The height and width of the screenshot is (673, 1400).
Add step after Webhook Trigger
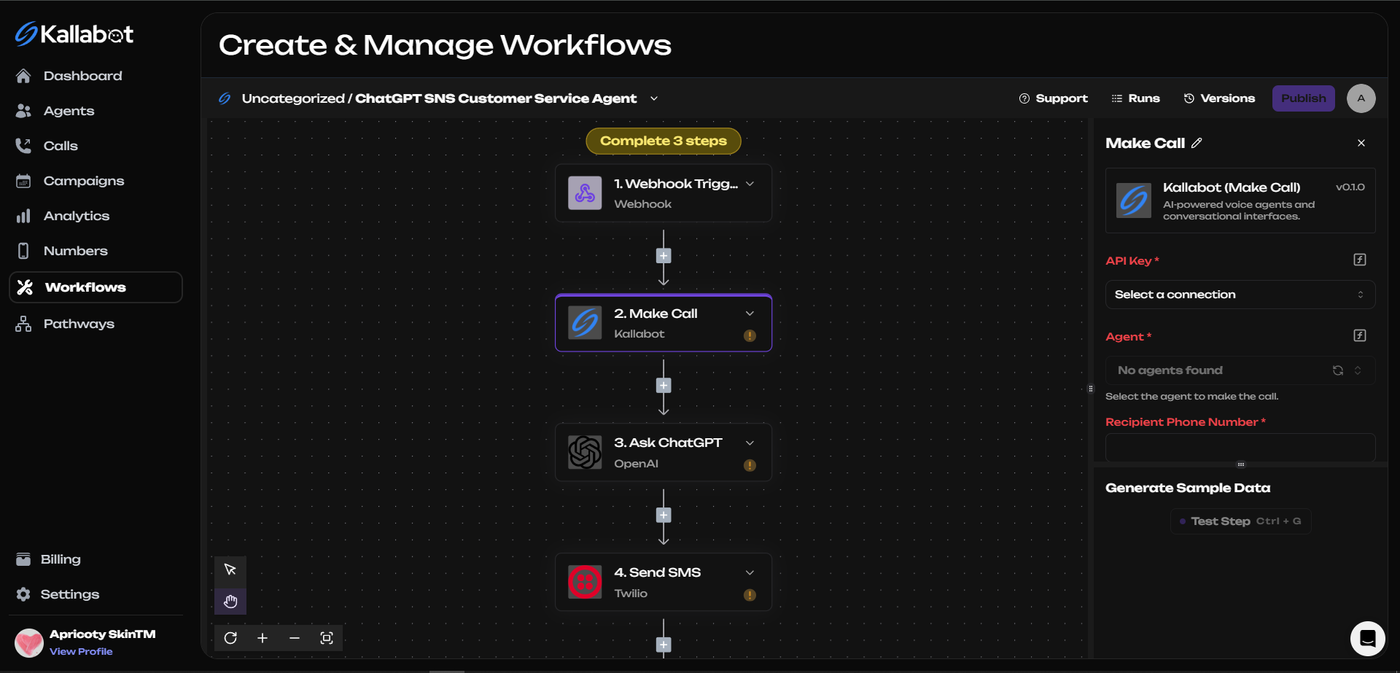pyautogui.click(x=663, y=256)
